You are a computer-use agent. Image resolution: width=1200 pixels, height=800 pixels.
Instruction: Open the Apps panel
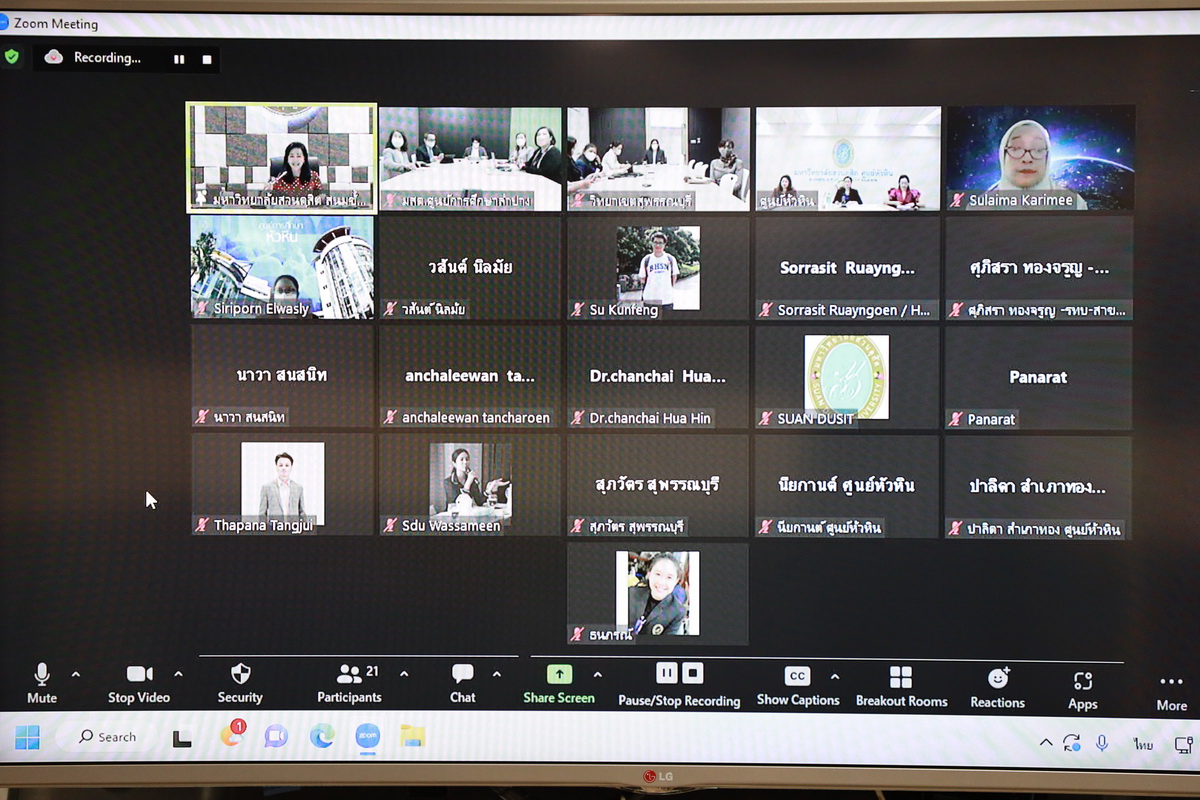point(1082,690)
